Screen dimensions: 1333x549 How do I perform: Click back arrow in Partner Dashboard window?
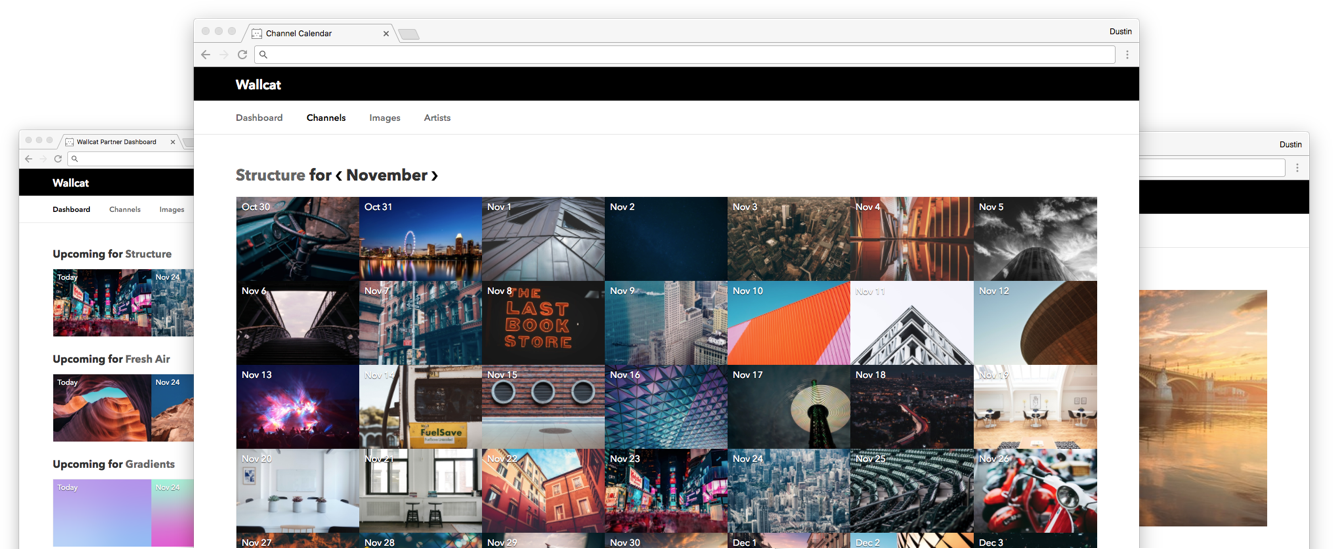29,159
